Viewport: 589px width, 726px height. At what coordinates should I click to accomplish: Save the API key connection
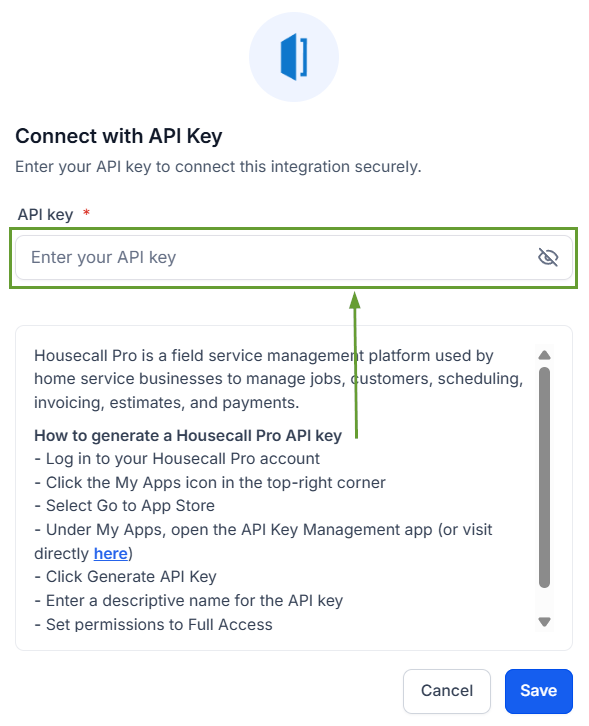539,691
